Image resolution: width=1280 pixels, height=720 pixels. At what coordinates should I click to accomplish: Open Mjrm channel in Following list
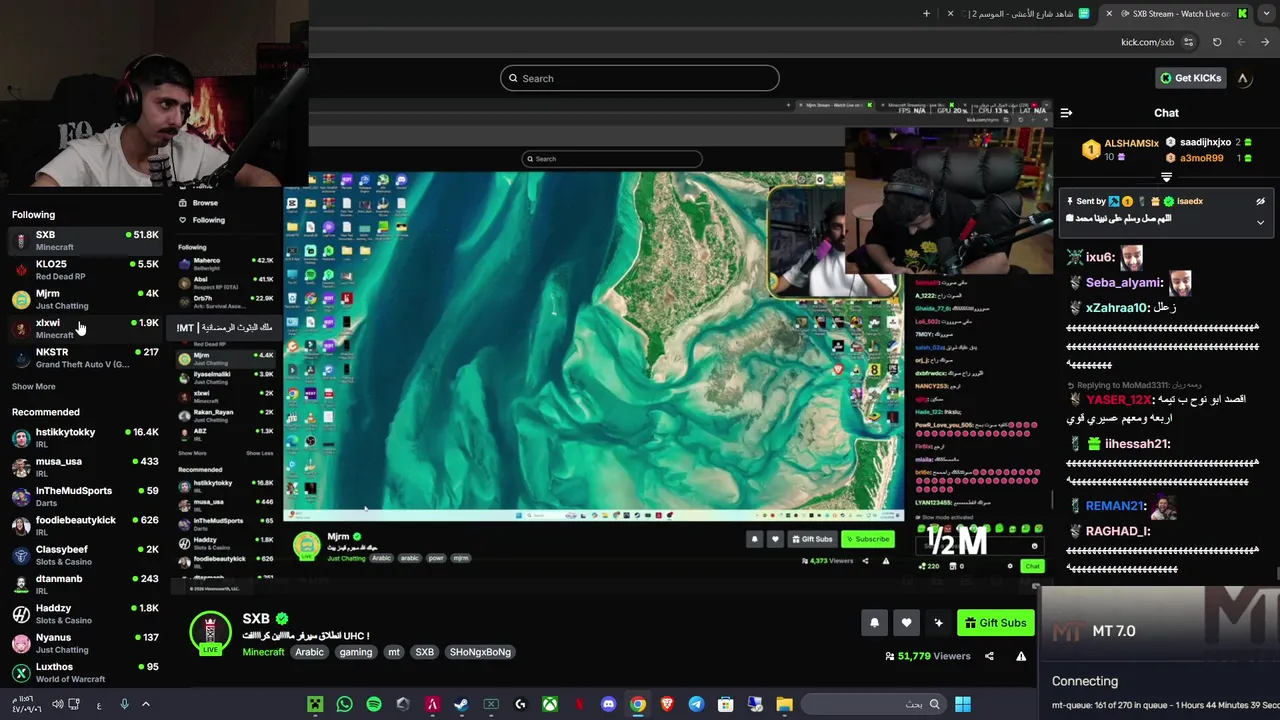pos(85,299)
